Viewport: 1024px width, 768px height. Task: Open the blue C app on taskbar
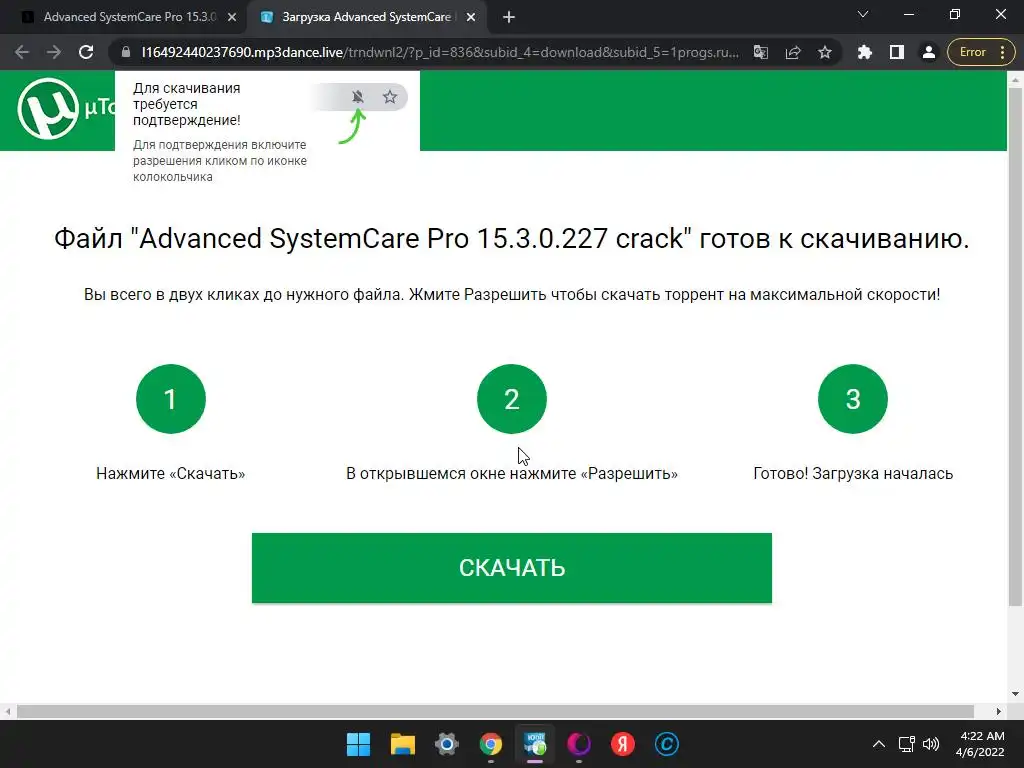667,744
